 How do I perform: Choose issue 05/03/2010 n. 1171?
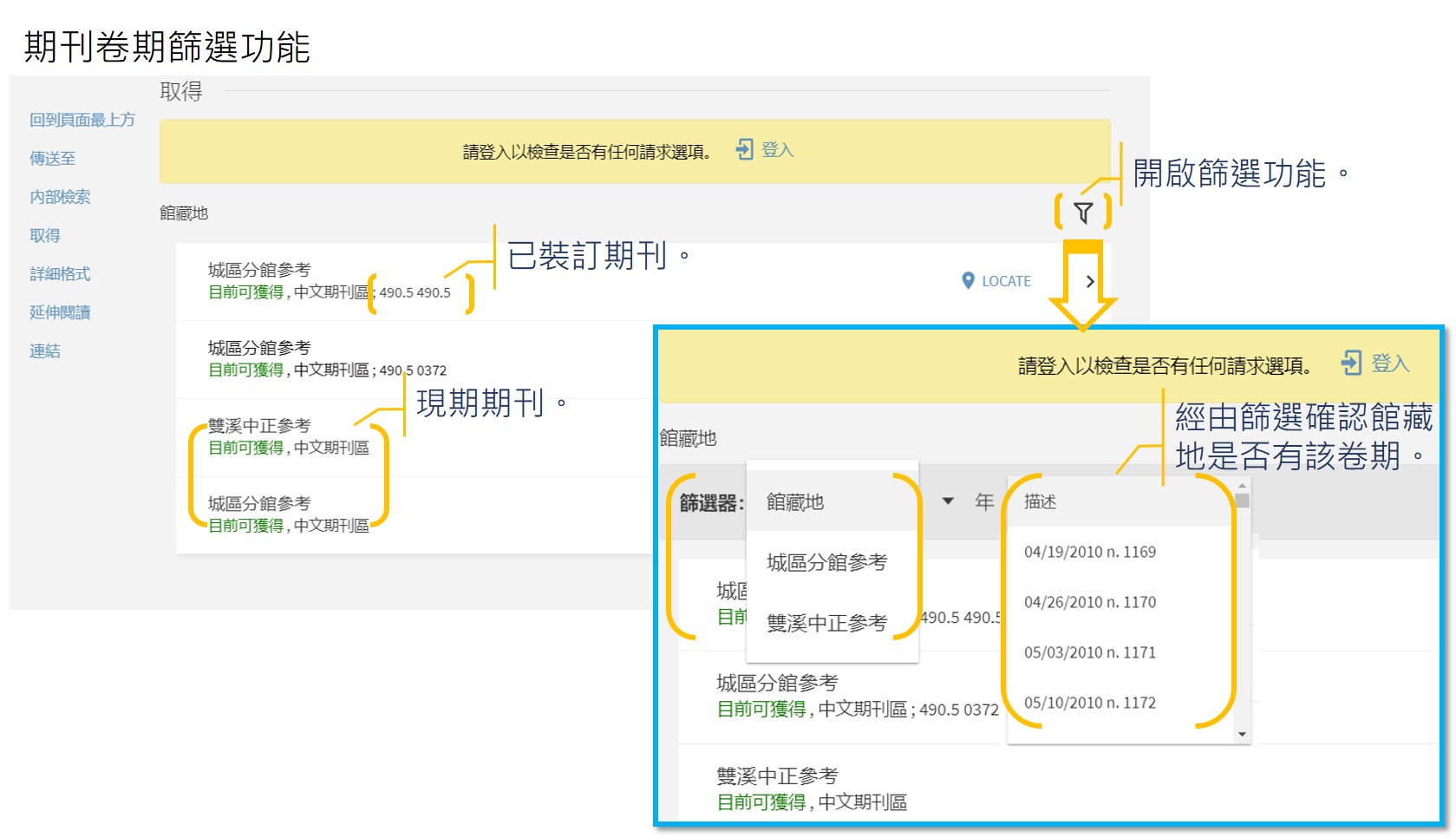point(1089,652)
